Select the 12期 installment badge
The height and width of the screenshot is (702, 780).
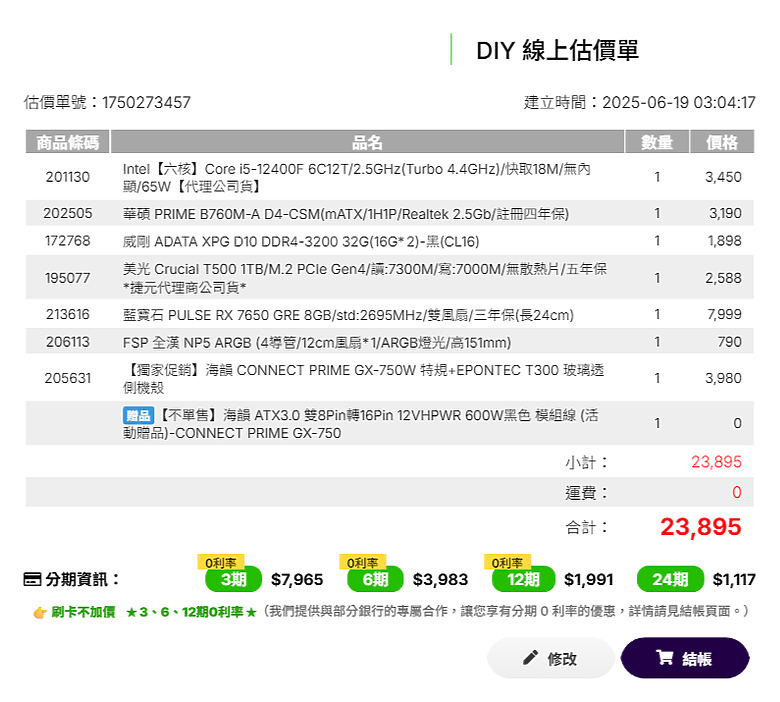523,579
